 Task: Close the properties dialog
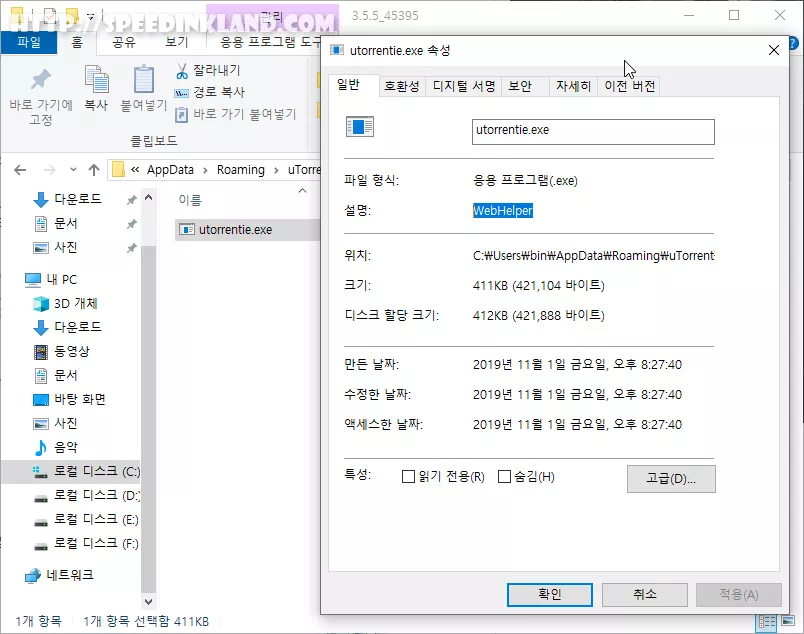tap(774, 50)
